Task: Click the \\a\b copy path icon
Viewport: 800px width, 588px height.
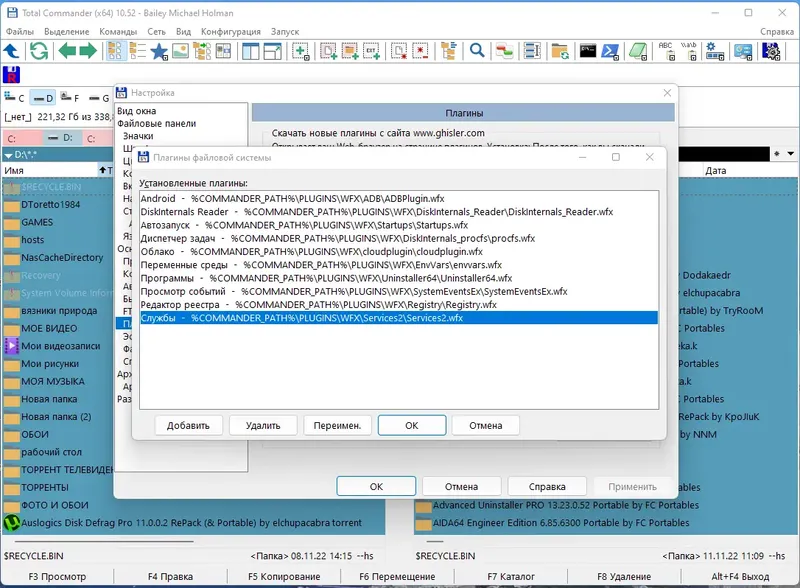Action: (x=689, y=51)
